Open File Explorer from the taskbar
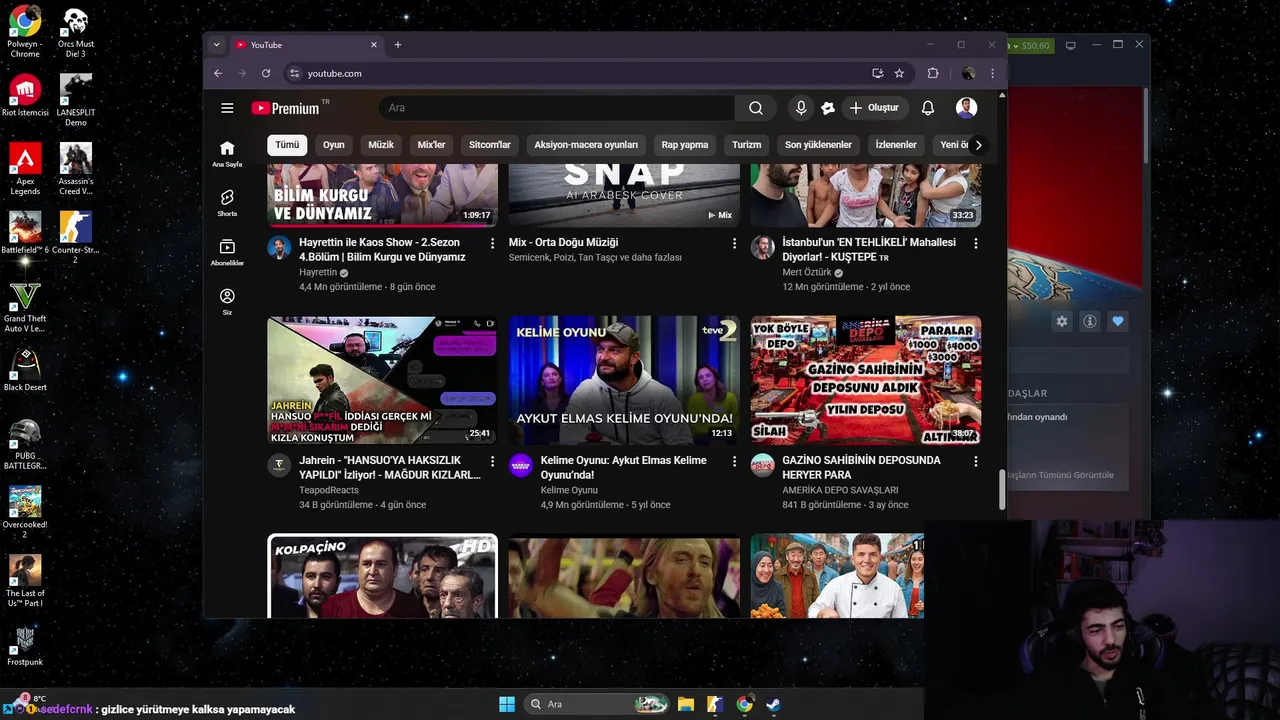1280x720 pixels. click(686, 704)
